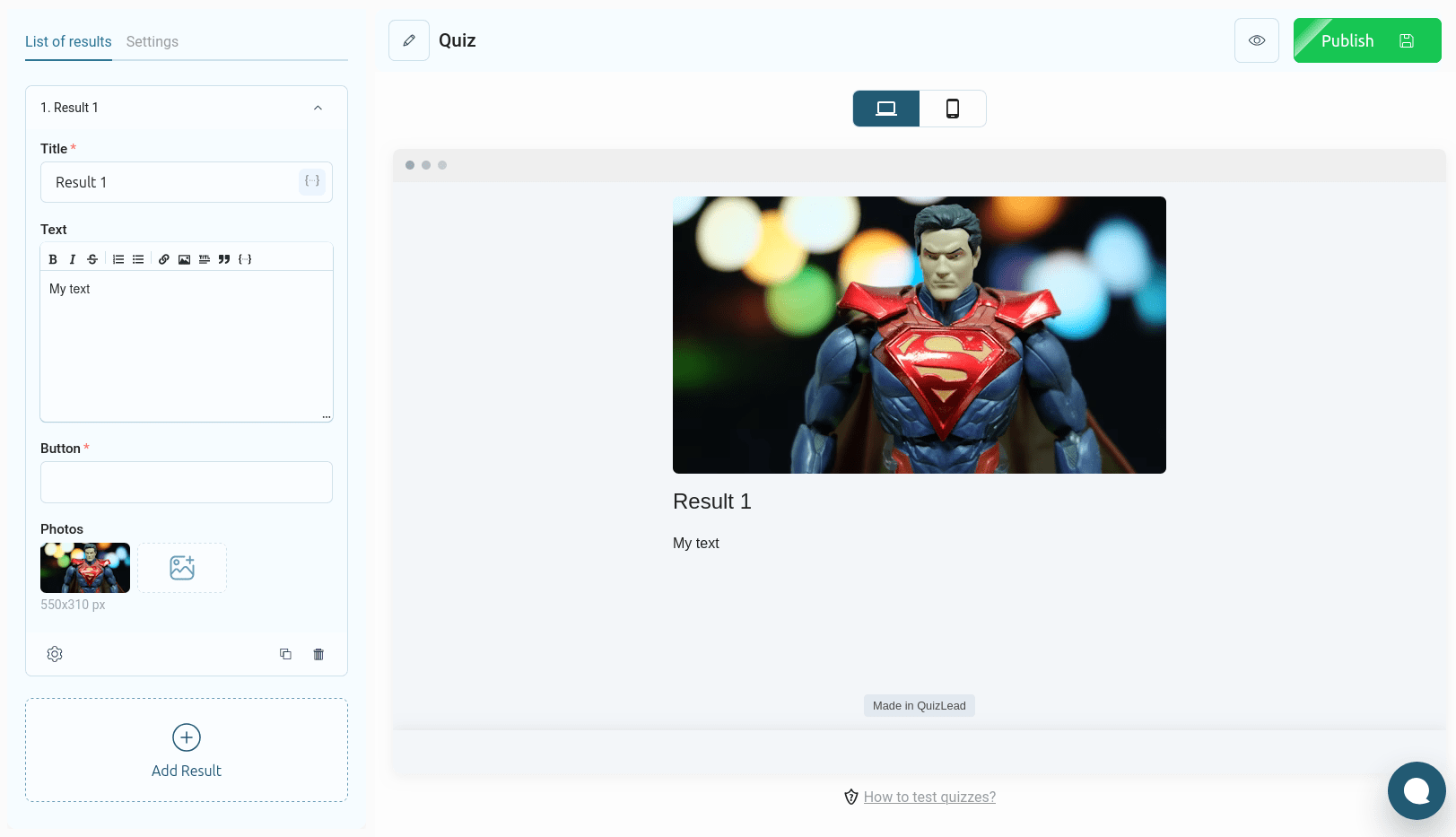The width and height of the screenshot is (1456, 837).
Task: Click the large Superman image in preview
Action: click(x=920, y=335)
